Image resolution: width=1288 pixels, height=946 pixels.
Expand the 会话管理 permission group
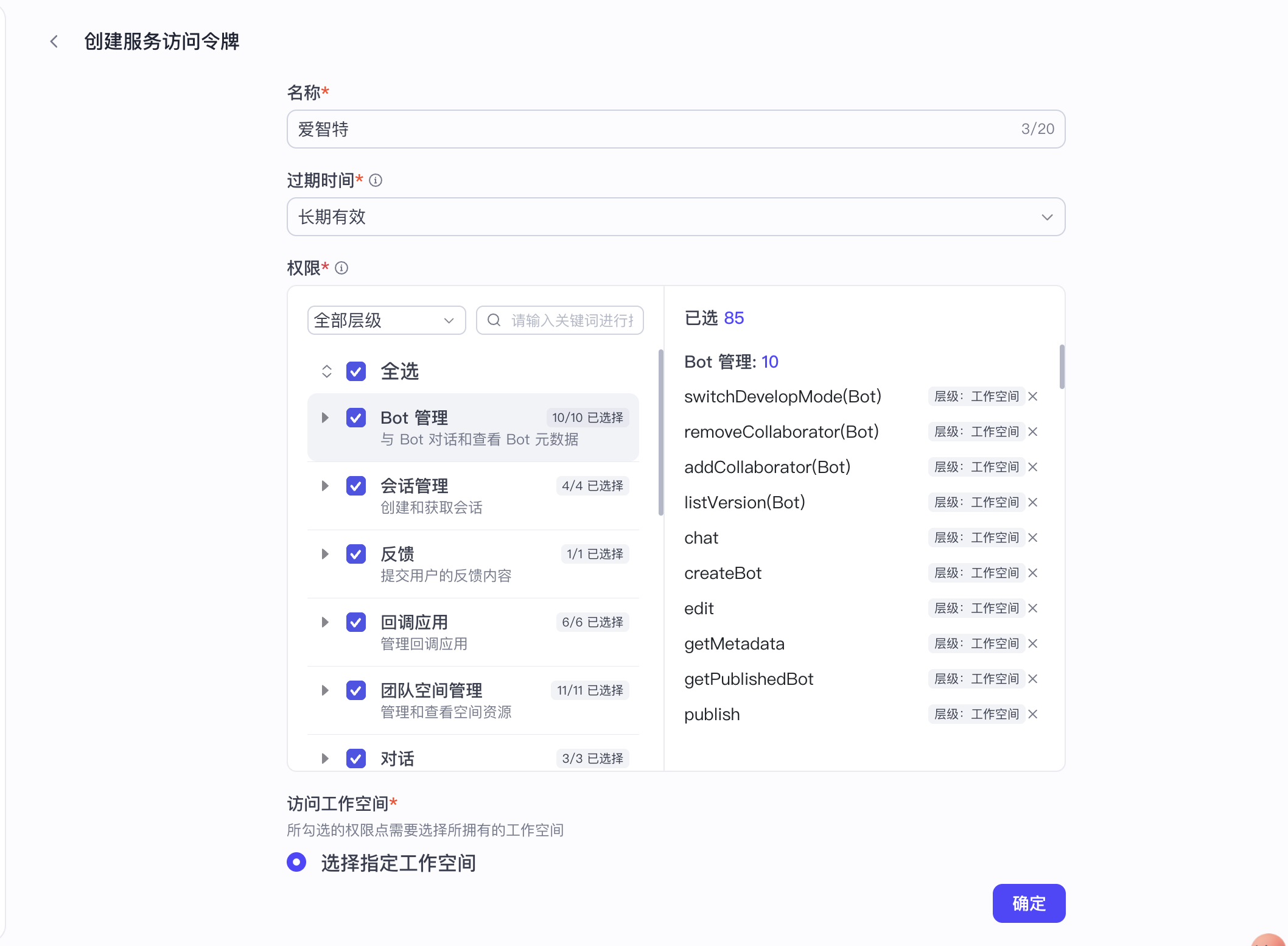[x=324, y=486]
